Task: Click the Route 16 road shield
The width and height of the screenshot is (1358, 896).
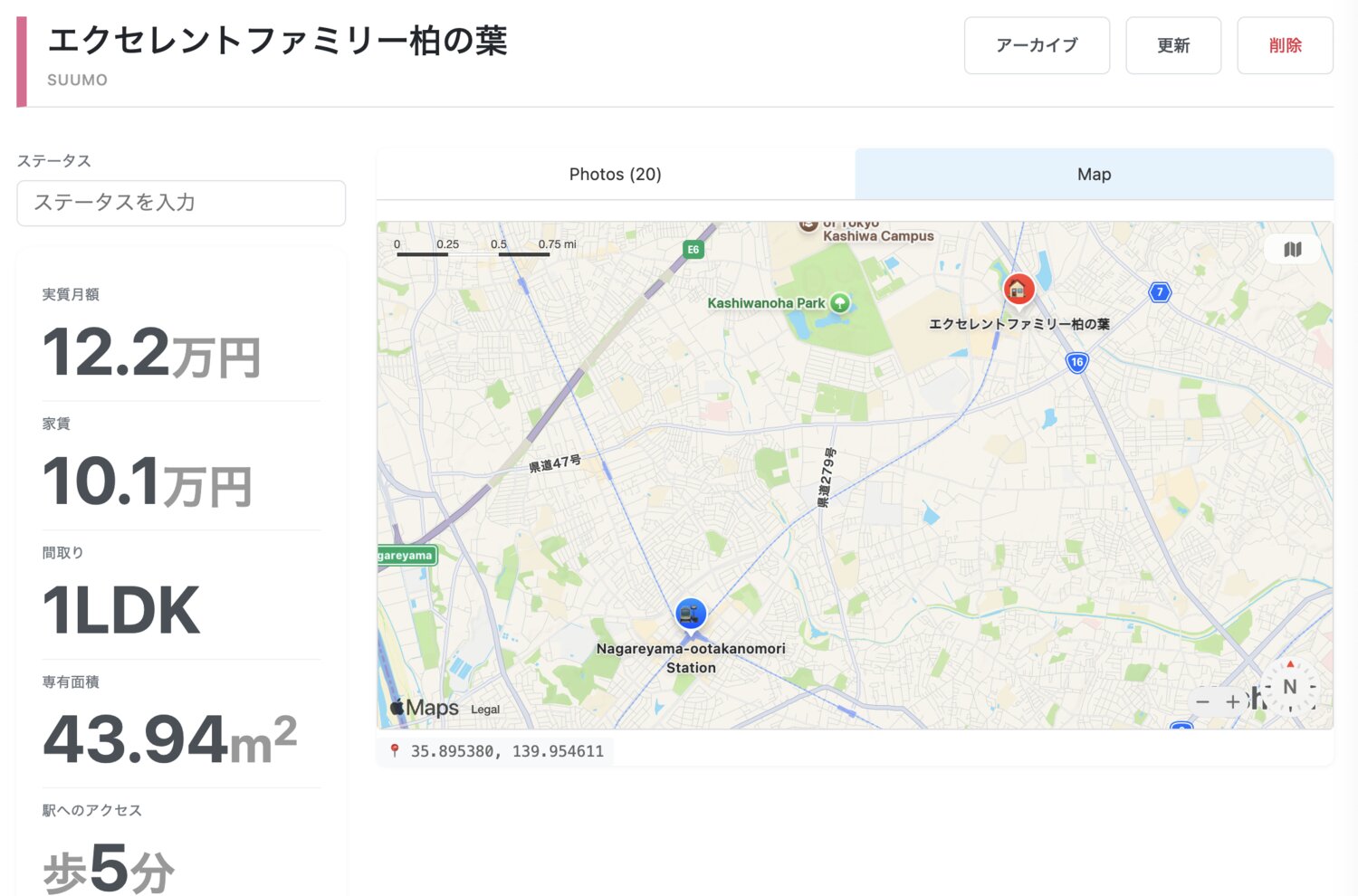Action: coord(1076,362)
